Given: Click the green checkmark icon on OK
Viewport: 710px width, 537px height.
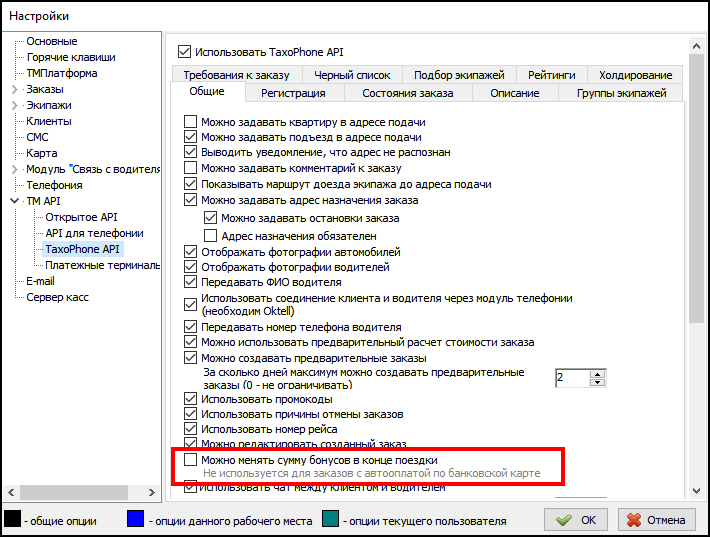Looking at the screenshot, I should pyautogui.click(x=564, y=520).
